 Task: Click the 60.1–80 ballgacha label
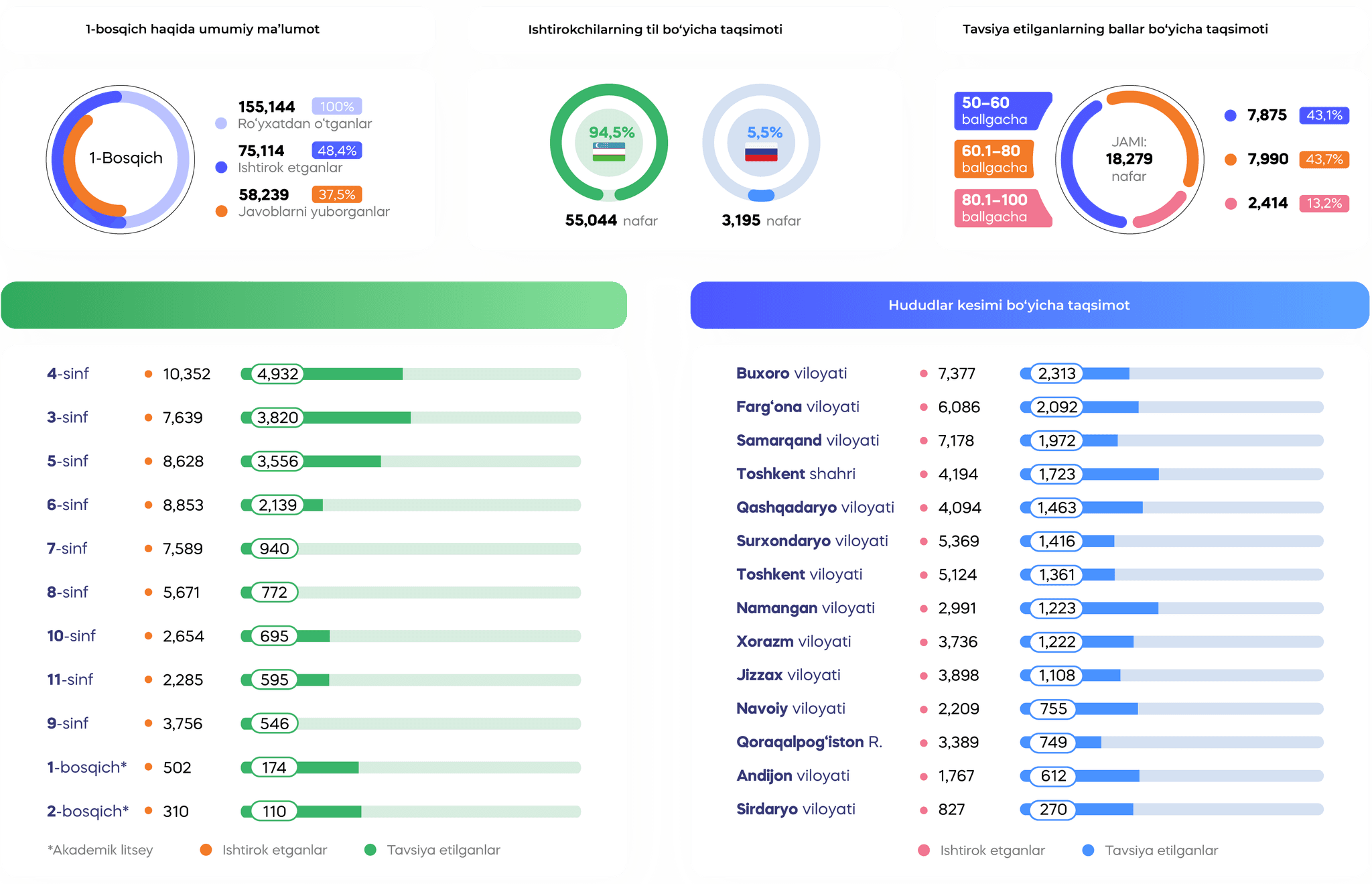coord(994,159)
